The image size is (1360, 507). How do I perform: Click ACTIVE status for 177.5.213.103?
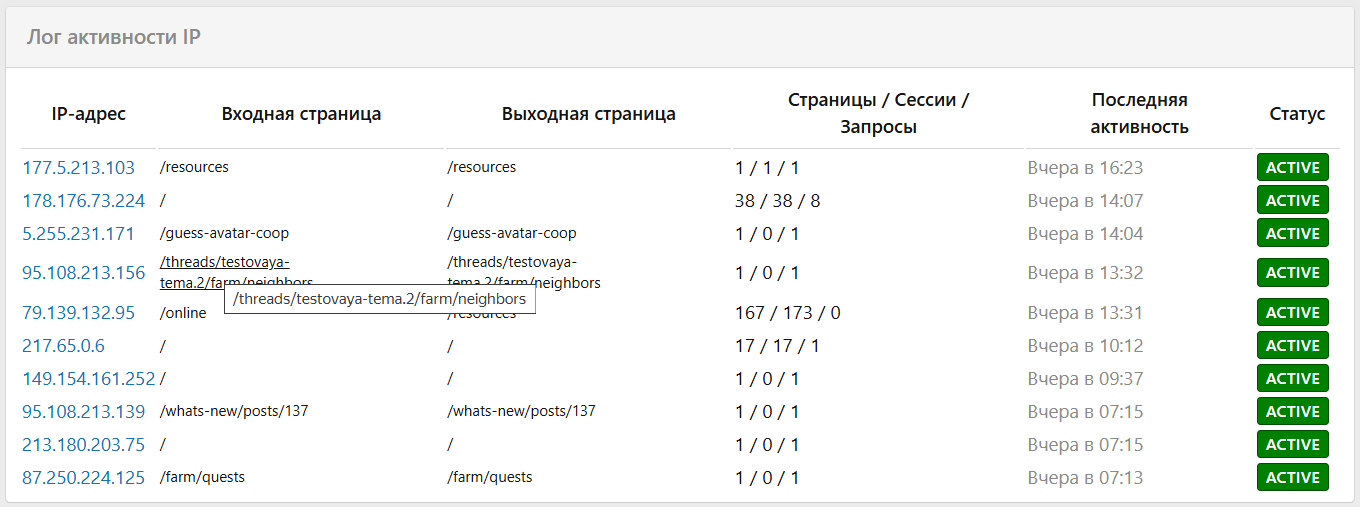coord(1292,168)
